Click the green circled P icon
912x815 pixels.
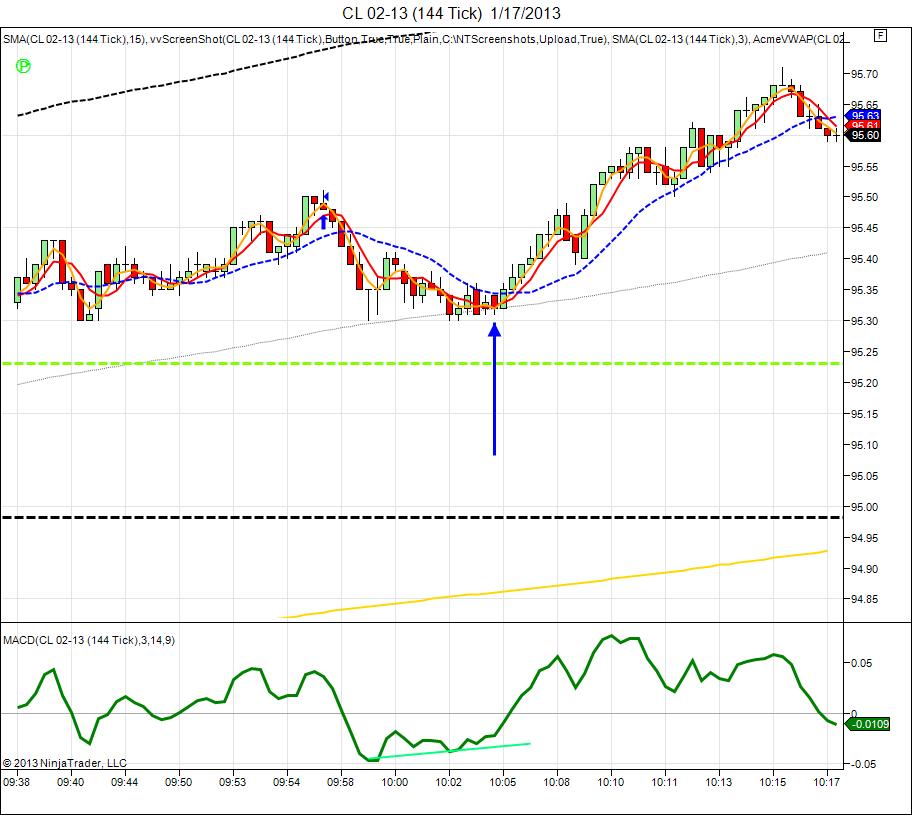click(23, 66)
